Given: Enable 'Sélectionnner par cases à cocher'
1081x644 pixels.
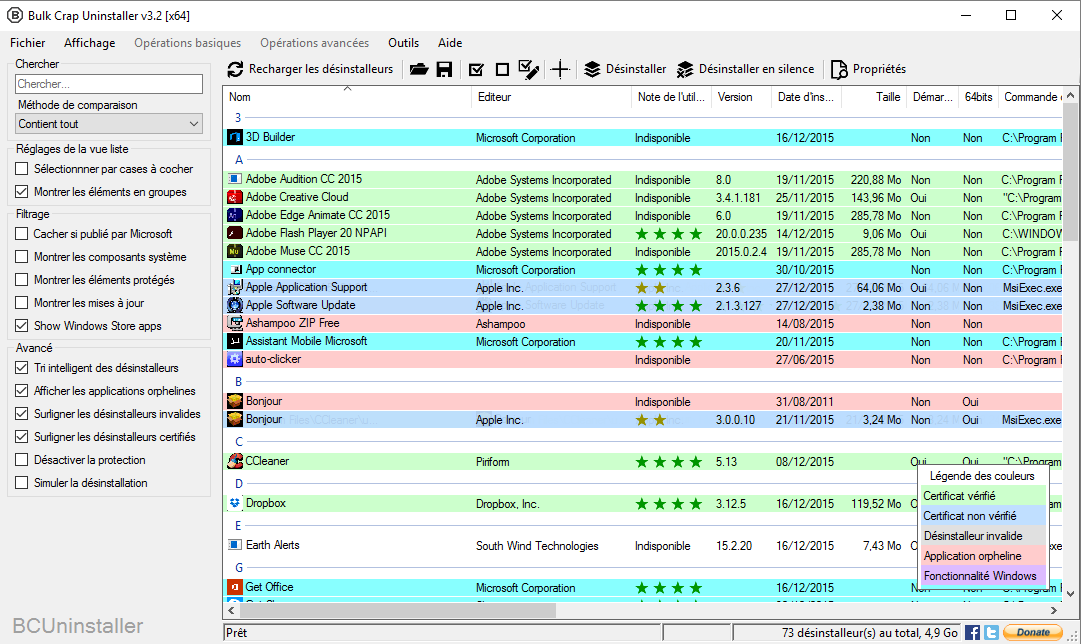Looking at the screenshot, I should [x=22, y=169].
